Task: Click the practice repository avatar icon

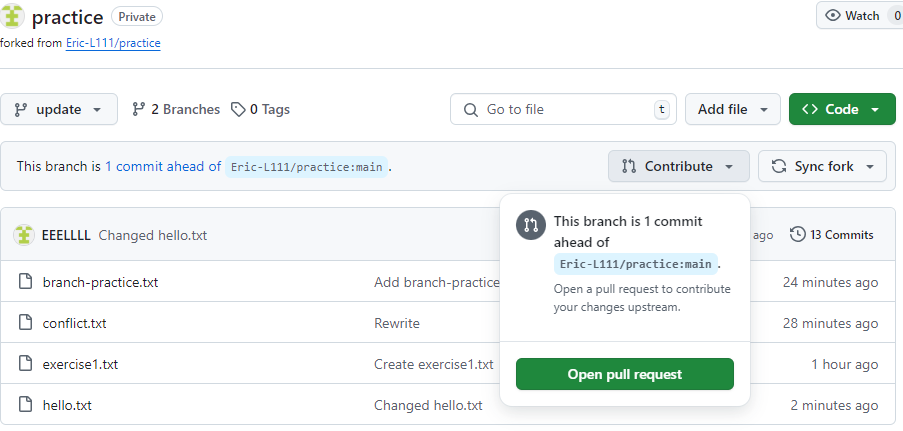Action: [x=12, y=16]
